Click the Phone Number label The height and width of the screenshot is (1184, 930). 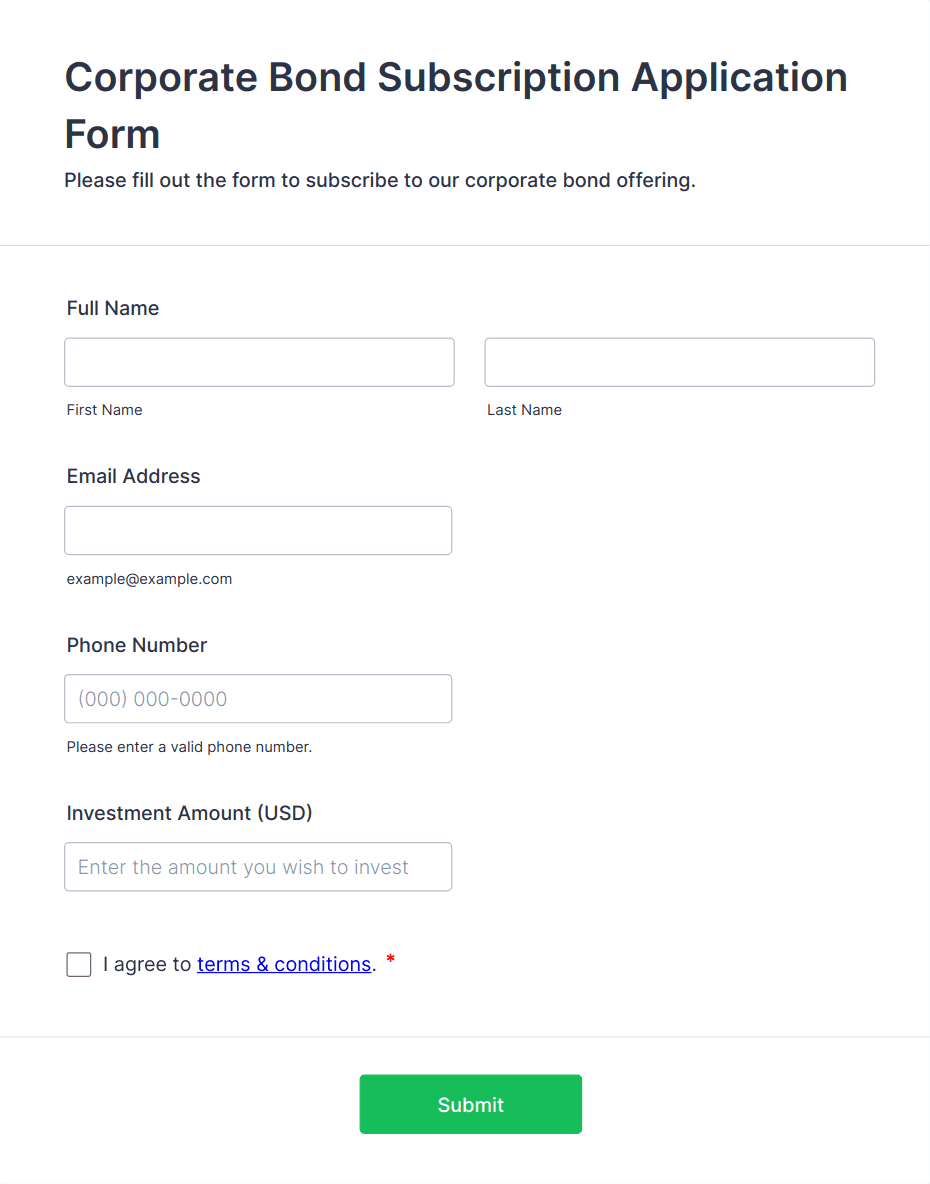pyautogui.click(x=137, y=645)
